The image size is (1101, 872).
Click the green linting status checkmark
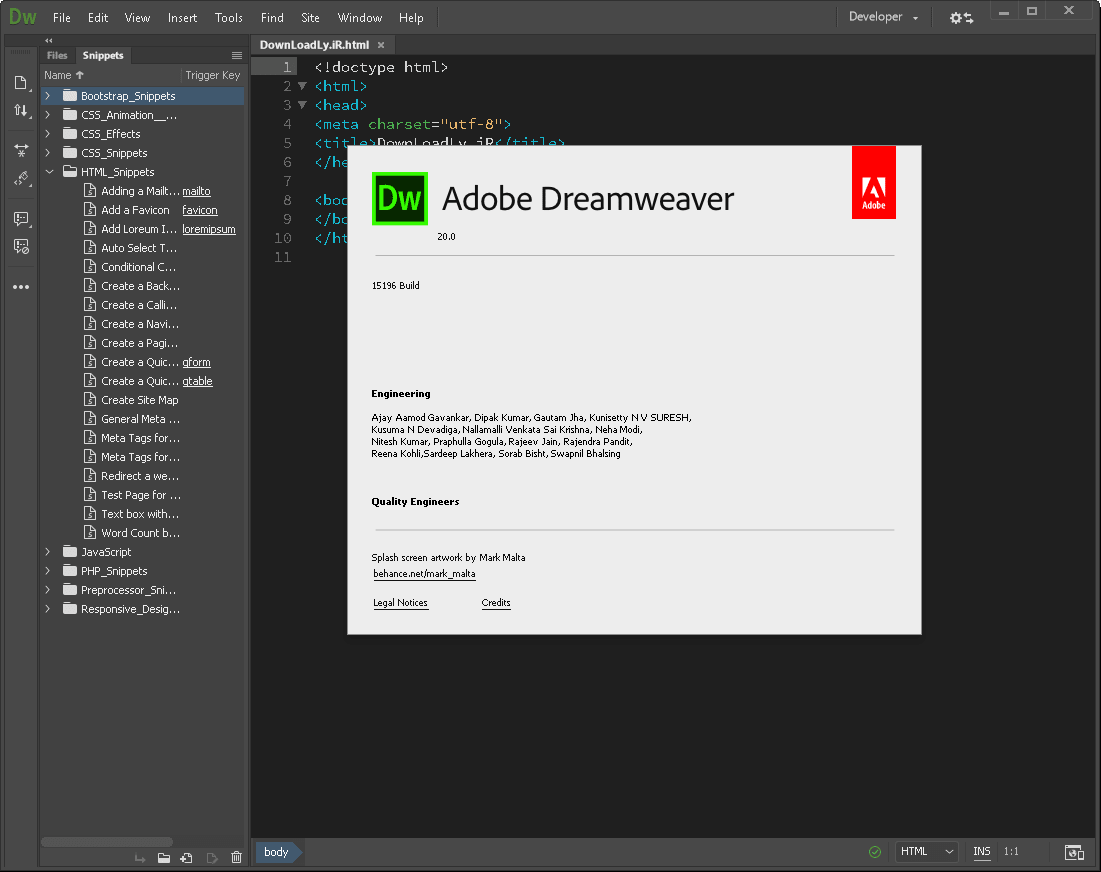point(873,851)
